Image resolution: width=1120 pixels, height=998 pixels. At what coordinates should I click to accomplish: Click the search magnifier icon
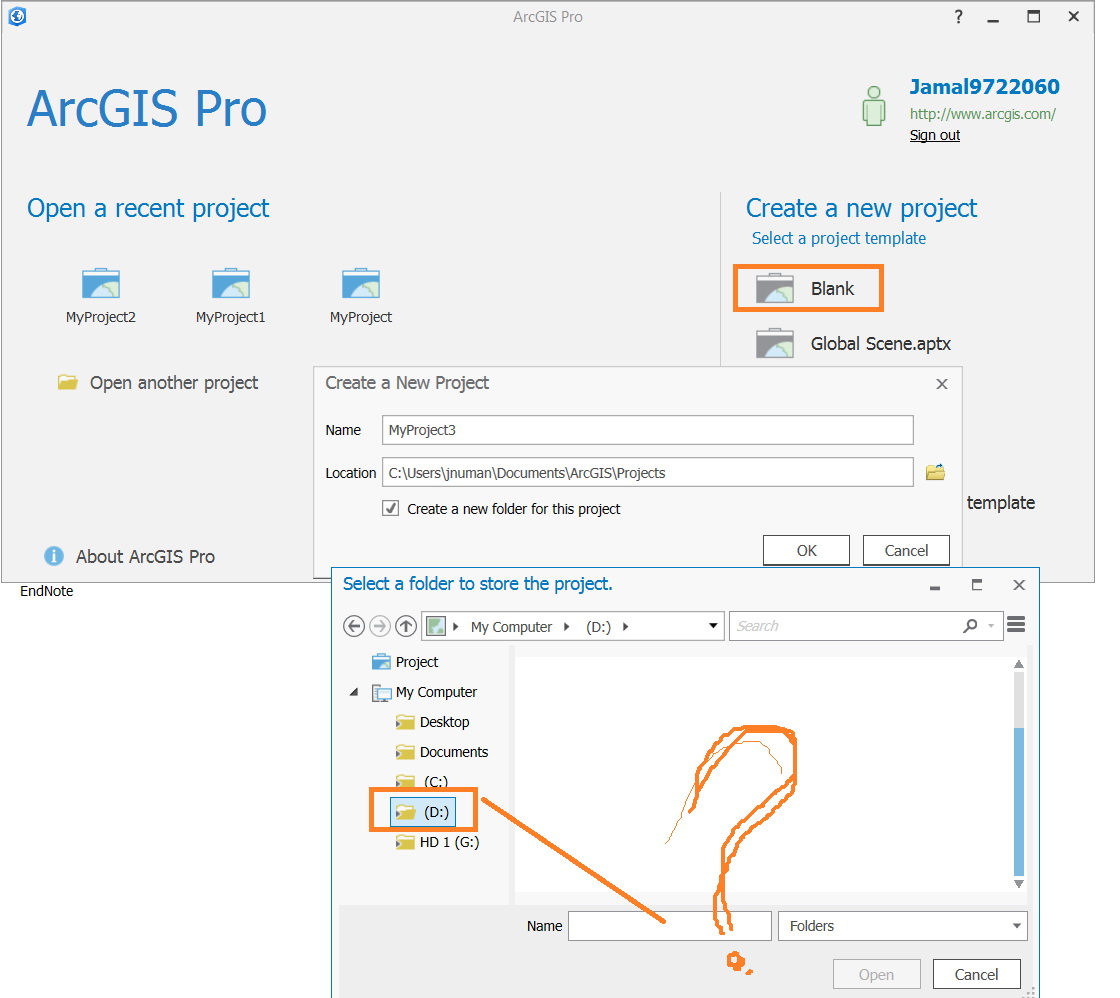pyautogui.click(x=970, y=626)
